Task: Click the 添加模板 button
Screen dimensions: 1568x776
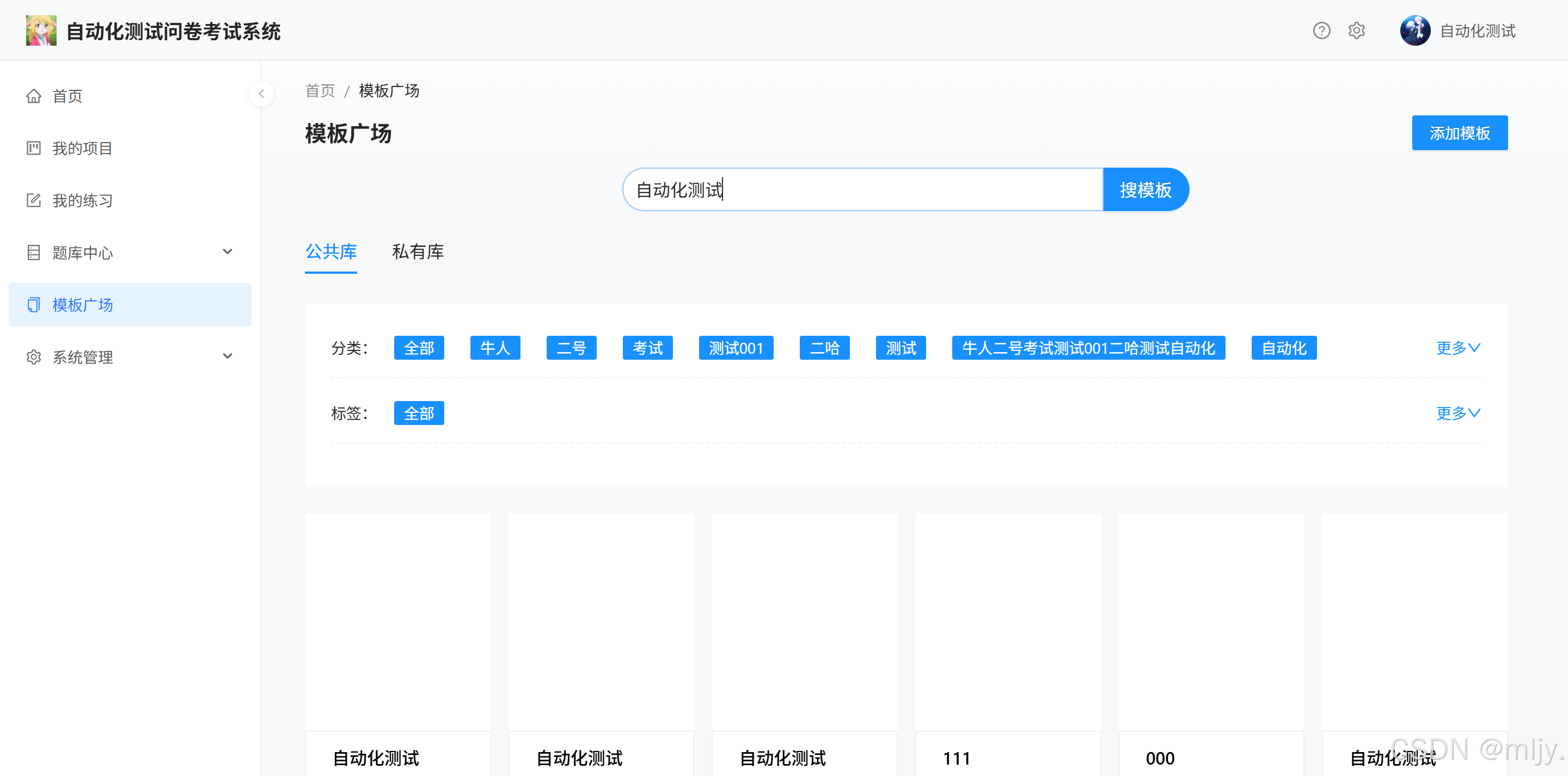Action: 1459,133
